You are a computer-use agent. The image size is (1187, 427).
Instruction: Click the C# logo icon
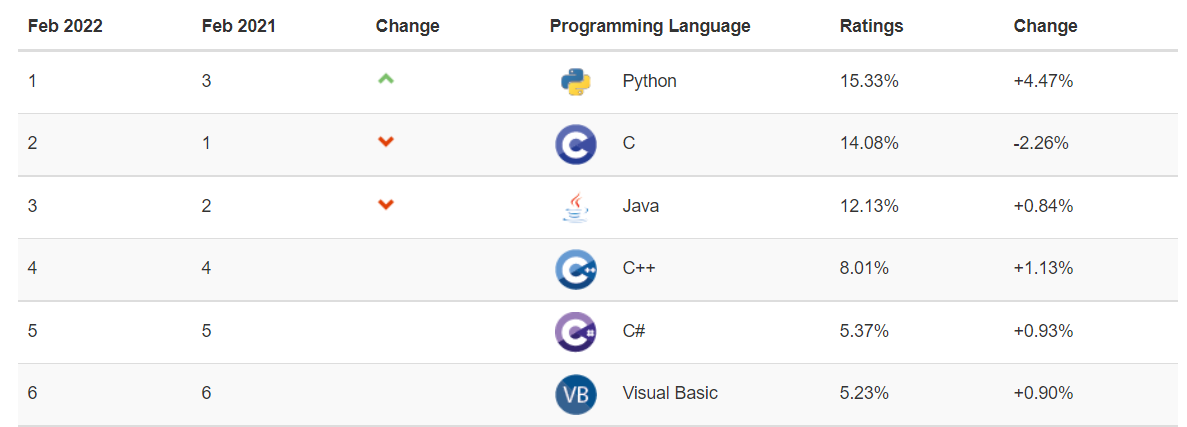(576, 332)
